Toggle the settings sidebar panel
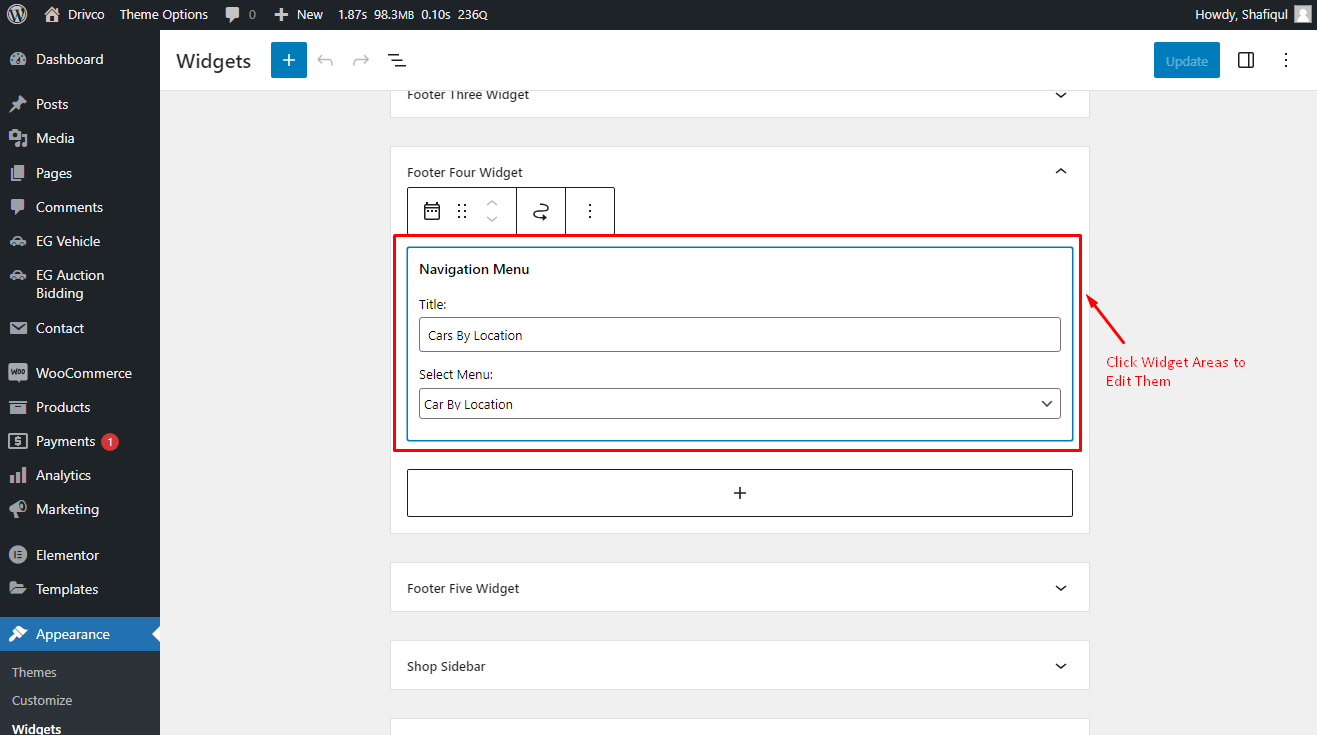Image resolution: width=1317 pixels, height=735 pixels. tap(1246, 60)
